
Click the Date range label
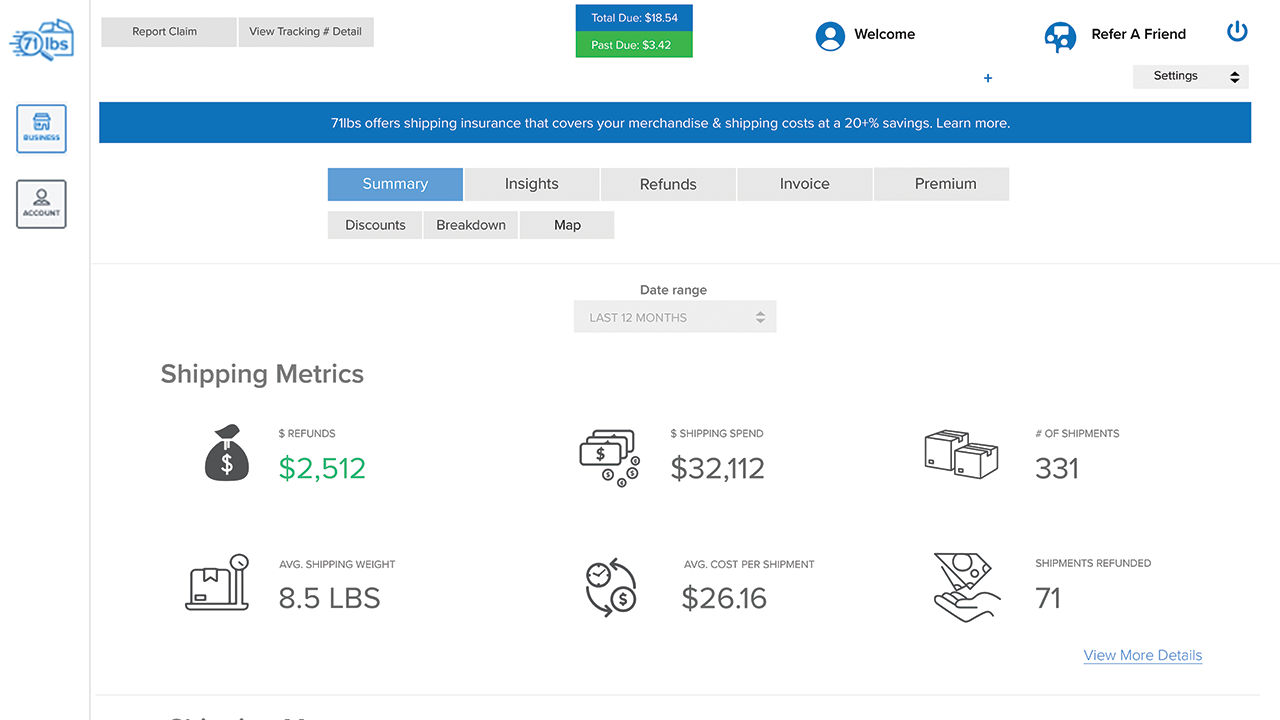(674, 290)
